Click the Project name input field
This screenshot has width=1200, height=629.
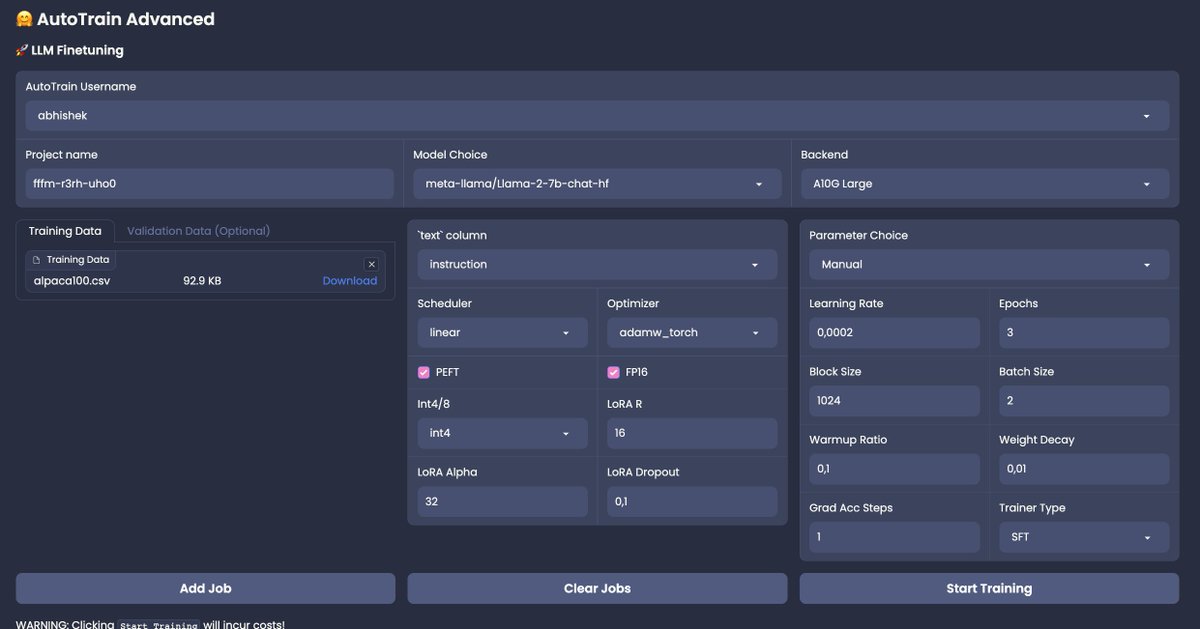pos(209,184)
